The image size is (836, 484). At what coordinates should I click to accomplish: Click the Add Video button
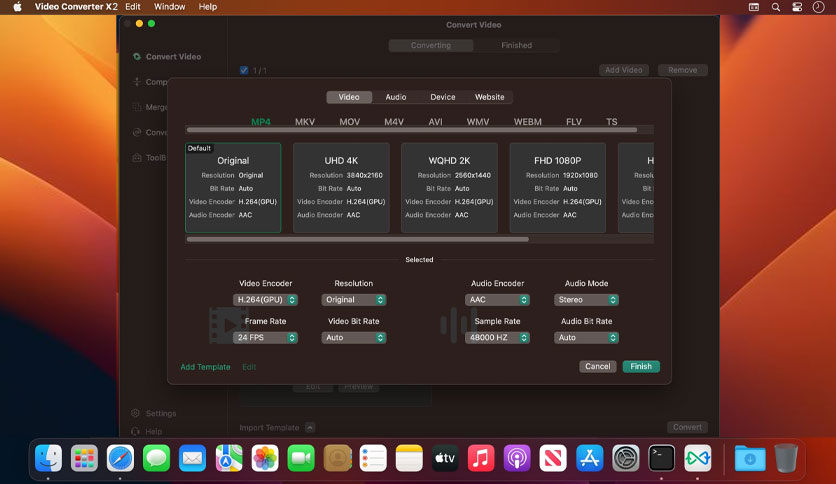click(624, 70)
